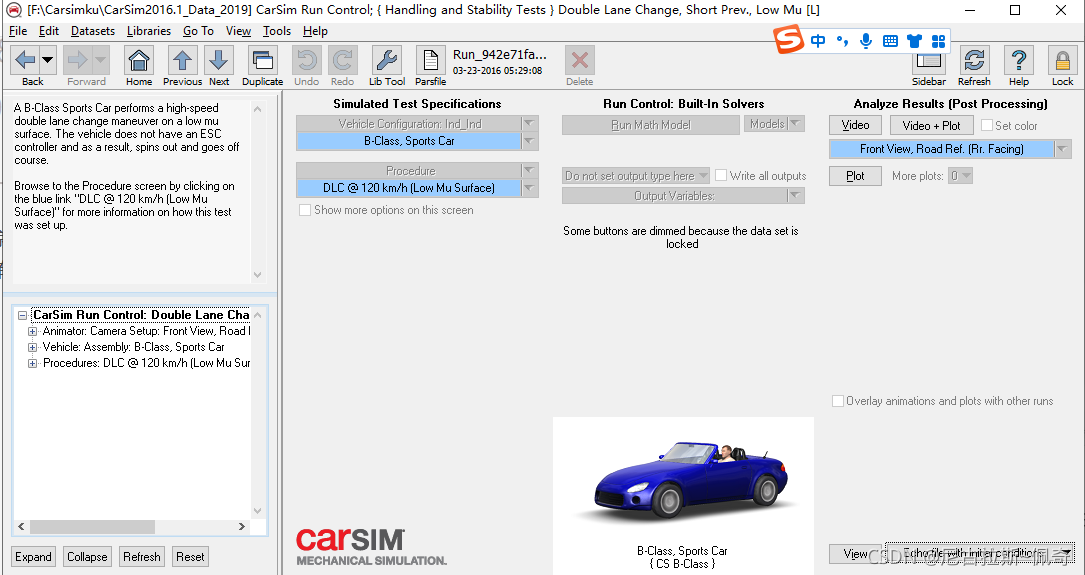Open Do not set output type here dropdown
The width and height of the screenshot is (1085, 575).
click(x=636, y=176)
